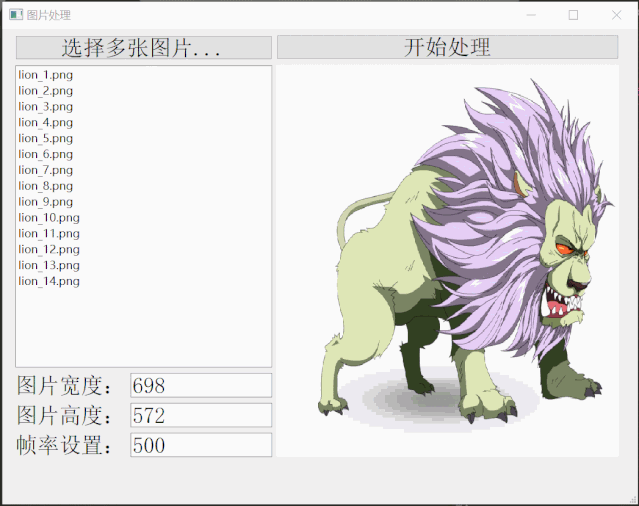Maximize the 图片处理 window

(x=573, y=15)
